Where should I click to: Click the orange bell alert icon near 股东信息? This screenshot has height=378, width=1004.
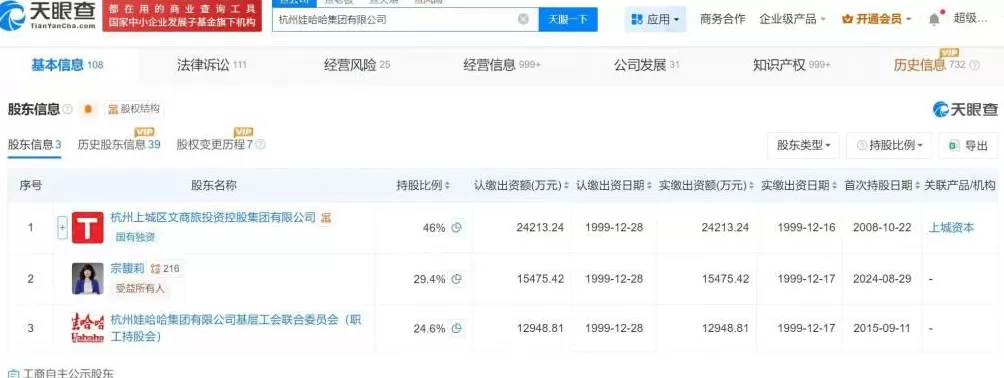click(88, 110)
